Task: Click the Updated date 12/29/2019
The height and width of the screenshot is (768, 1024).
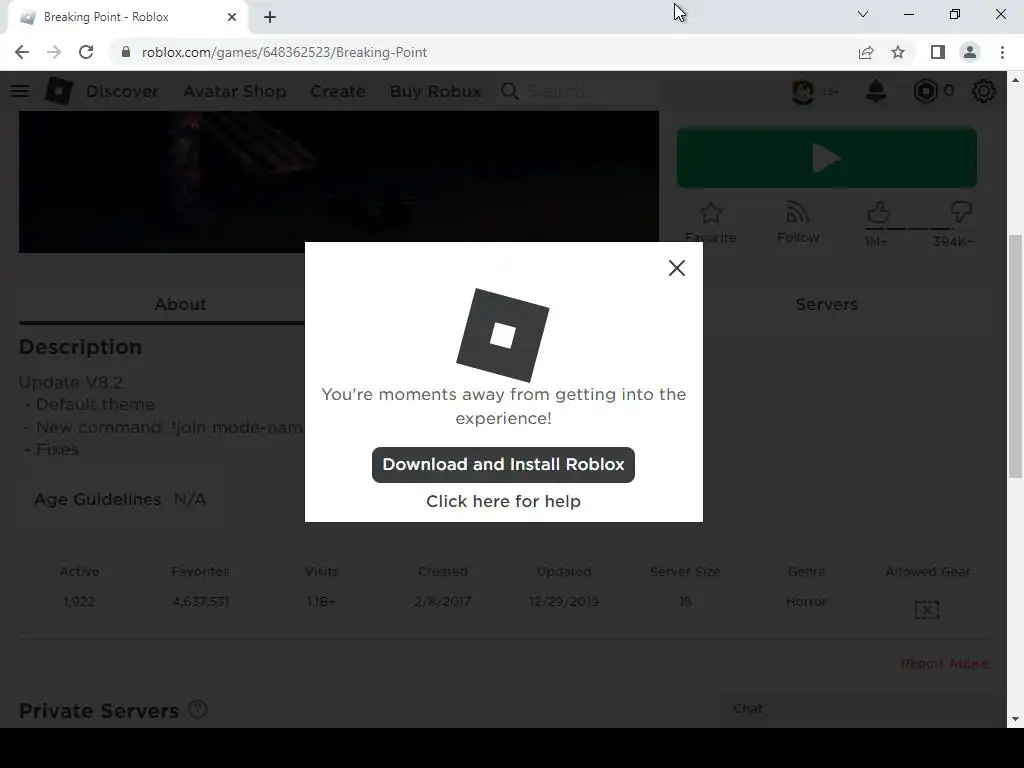Action: 564,601
